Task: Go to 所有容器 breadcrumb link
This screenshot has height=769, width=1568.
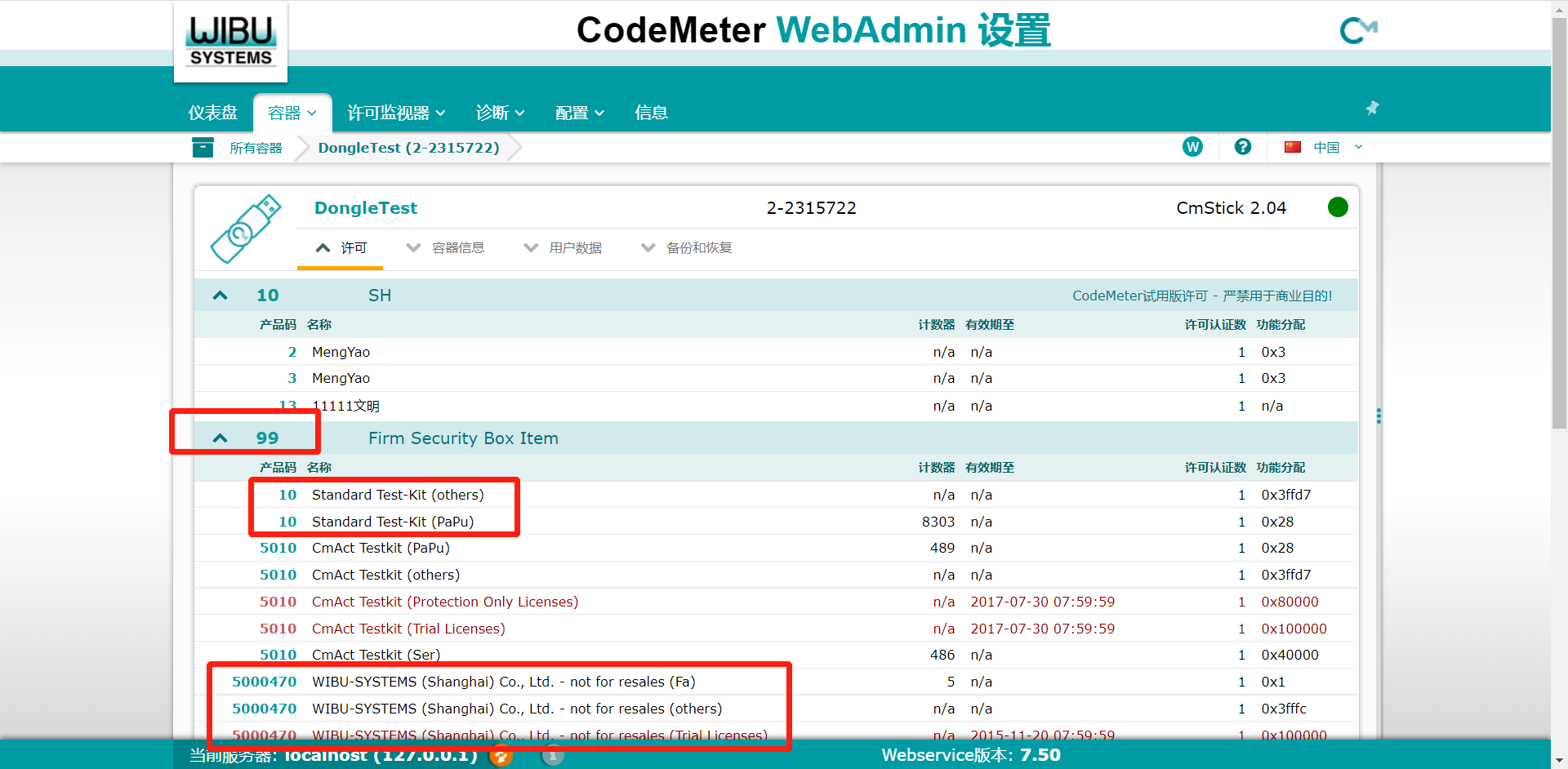Action: 256,148
